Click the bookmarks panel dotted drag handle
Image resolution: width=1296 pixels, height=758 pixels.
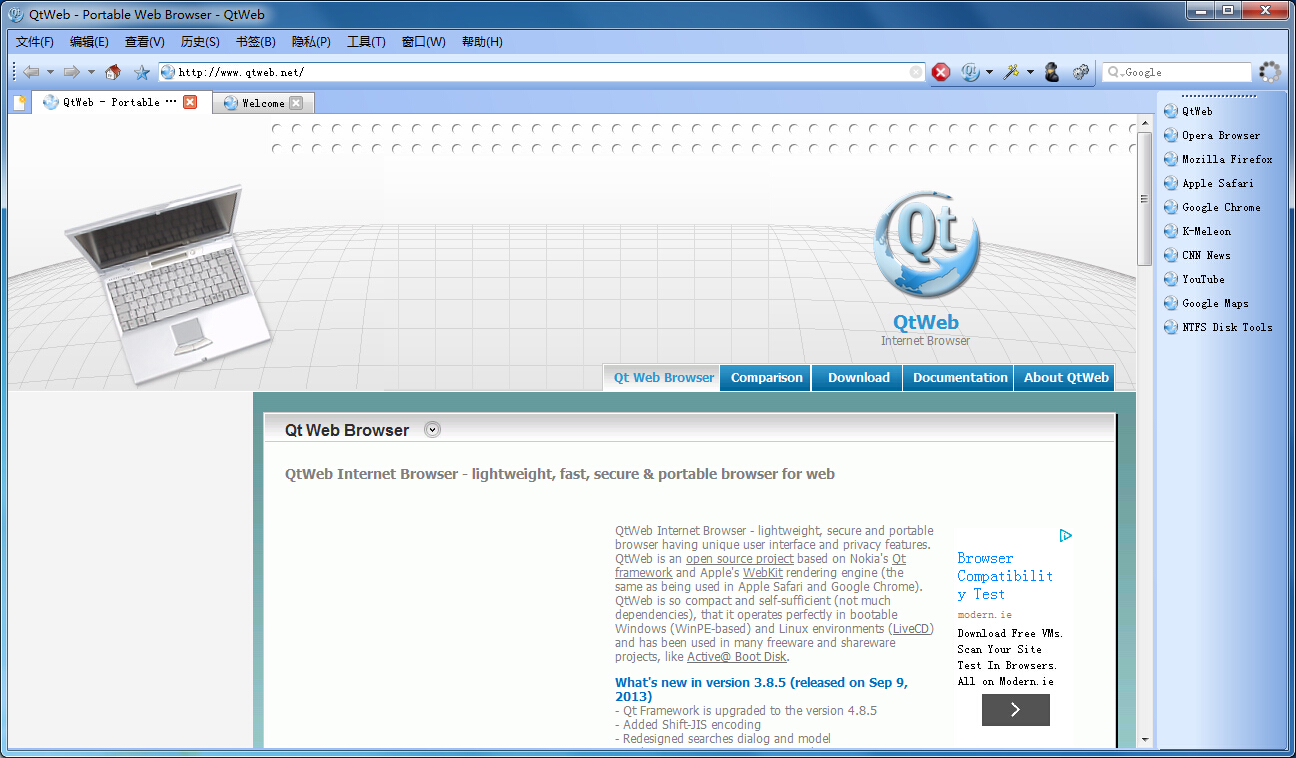1218,96
